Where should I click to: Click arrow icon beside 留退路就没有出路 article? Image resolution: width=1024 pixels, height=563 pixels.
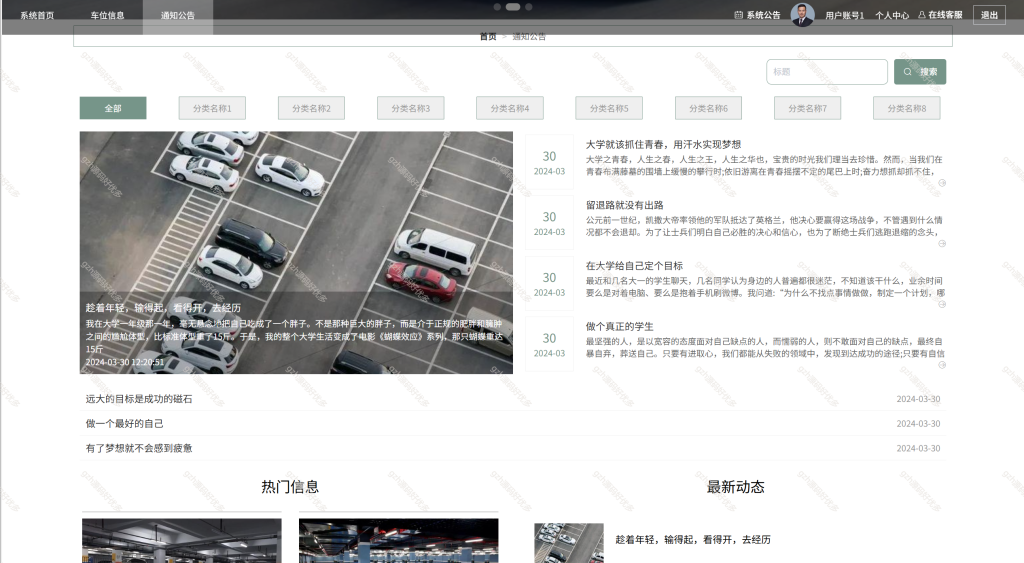(x=942, y=244)
